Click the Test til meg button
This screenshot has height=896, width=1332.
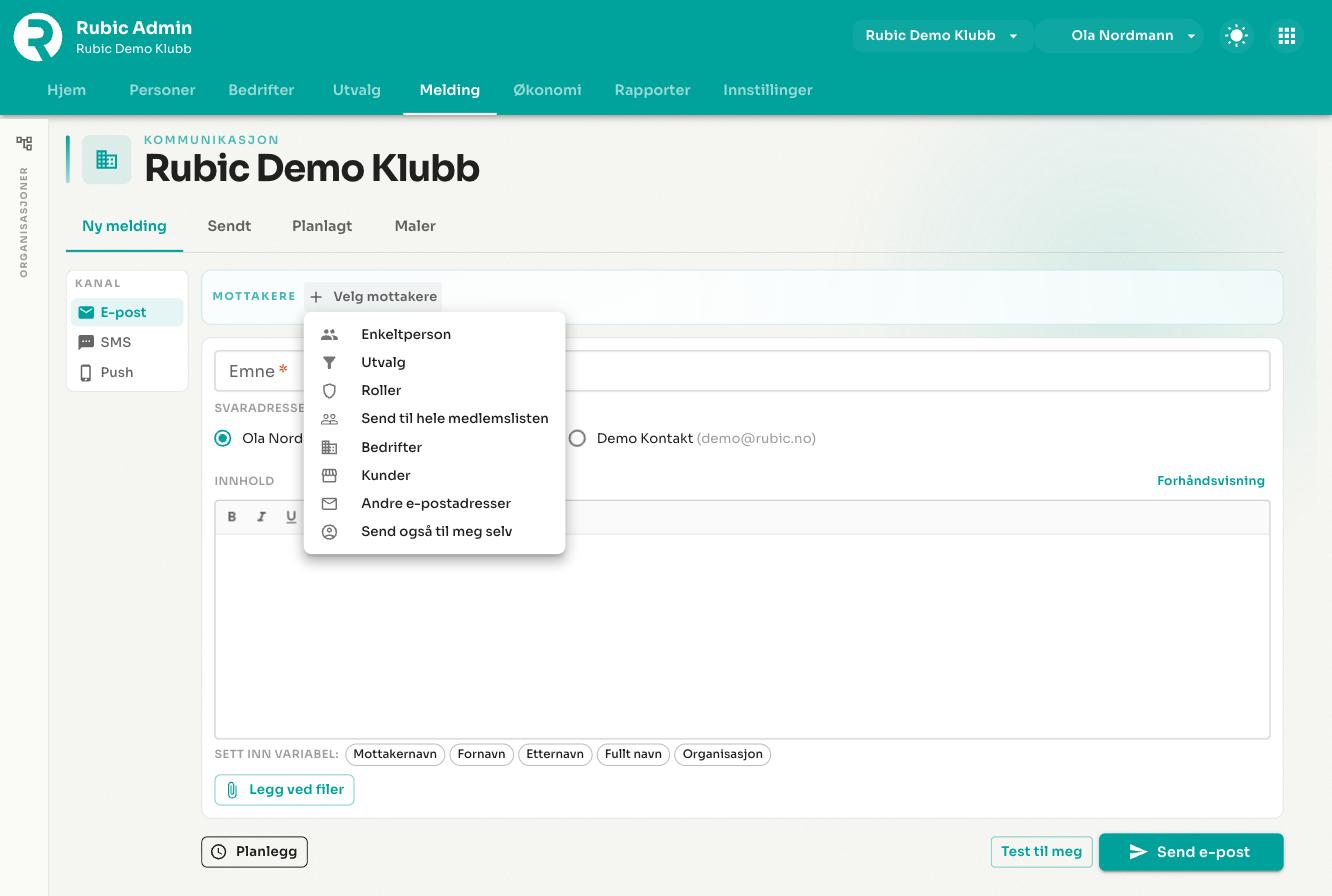1041,852
